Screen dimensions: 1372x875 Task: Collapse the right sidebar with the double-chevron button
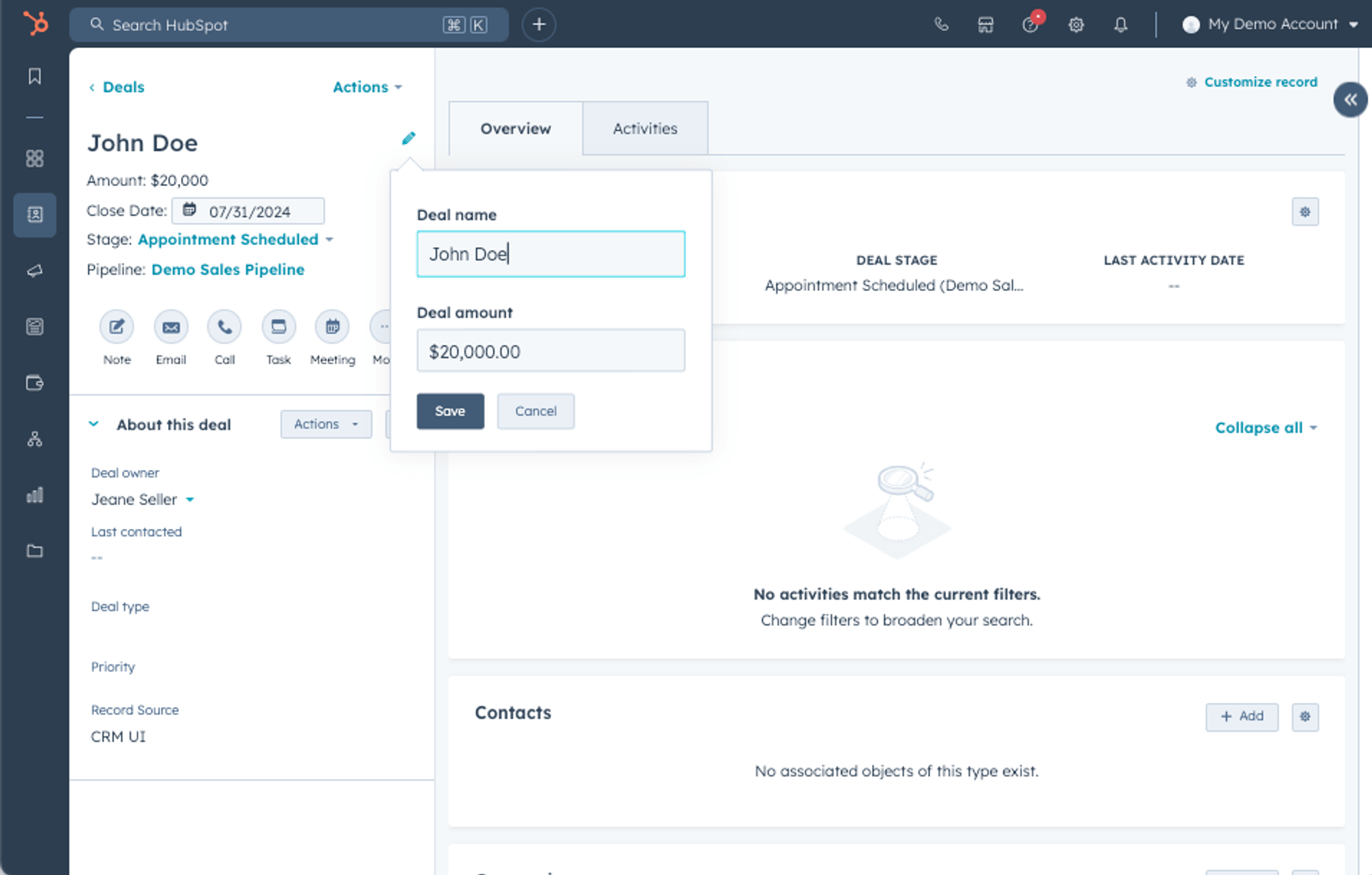tap(1350, 100)
